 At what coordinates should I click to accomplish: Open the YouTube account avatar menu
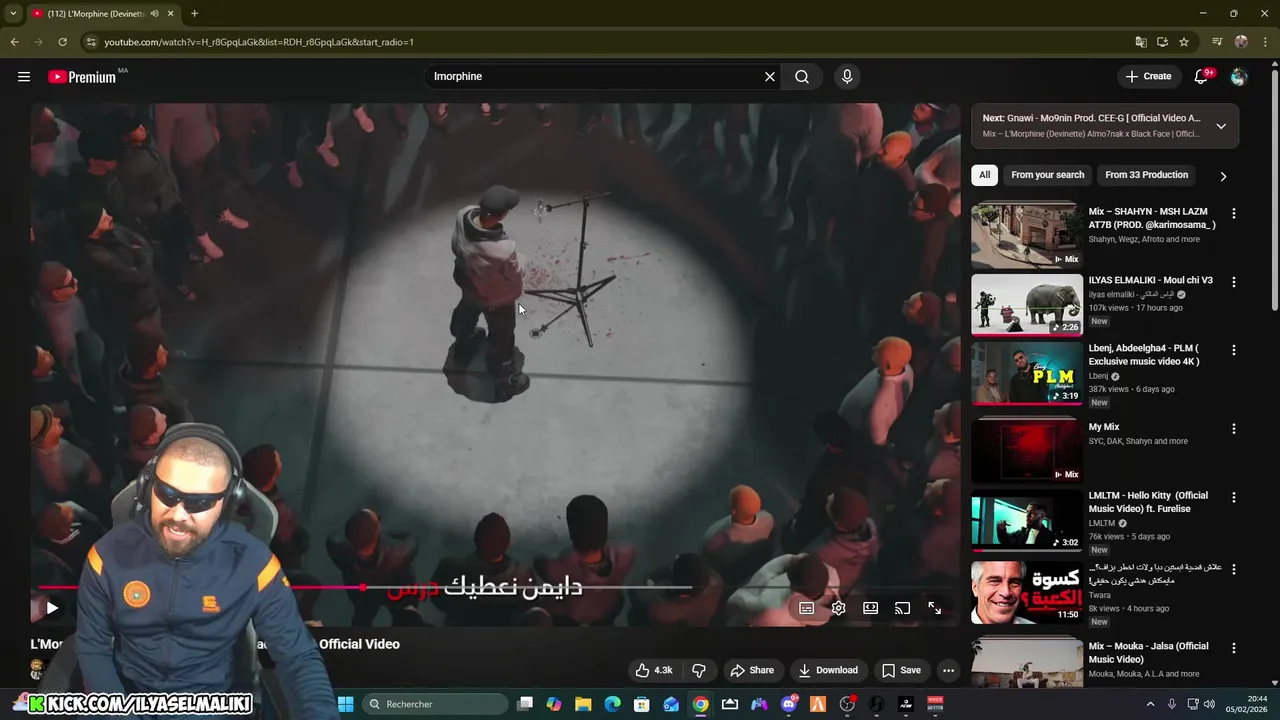[1239, 76]
